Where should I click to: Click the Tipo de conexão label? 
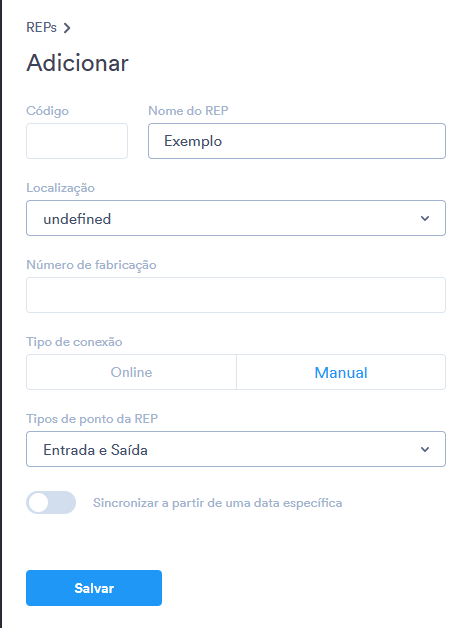[x=74, y=342]
